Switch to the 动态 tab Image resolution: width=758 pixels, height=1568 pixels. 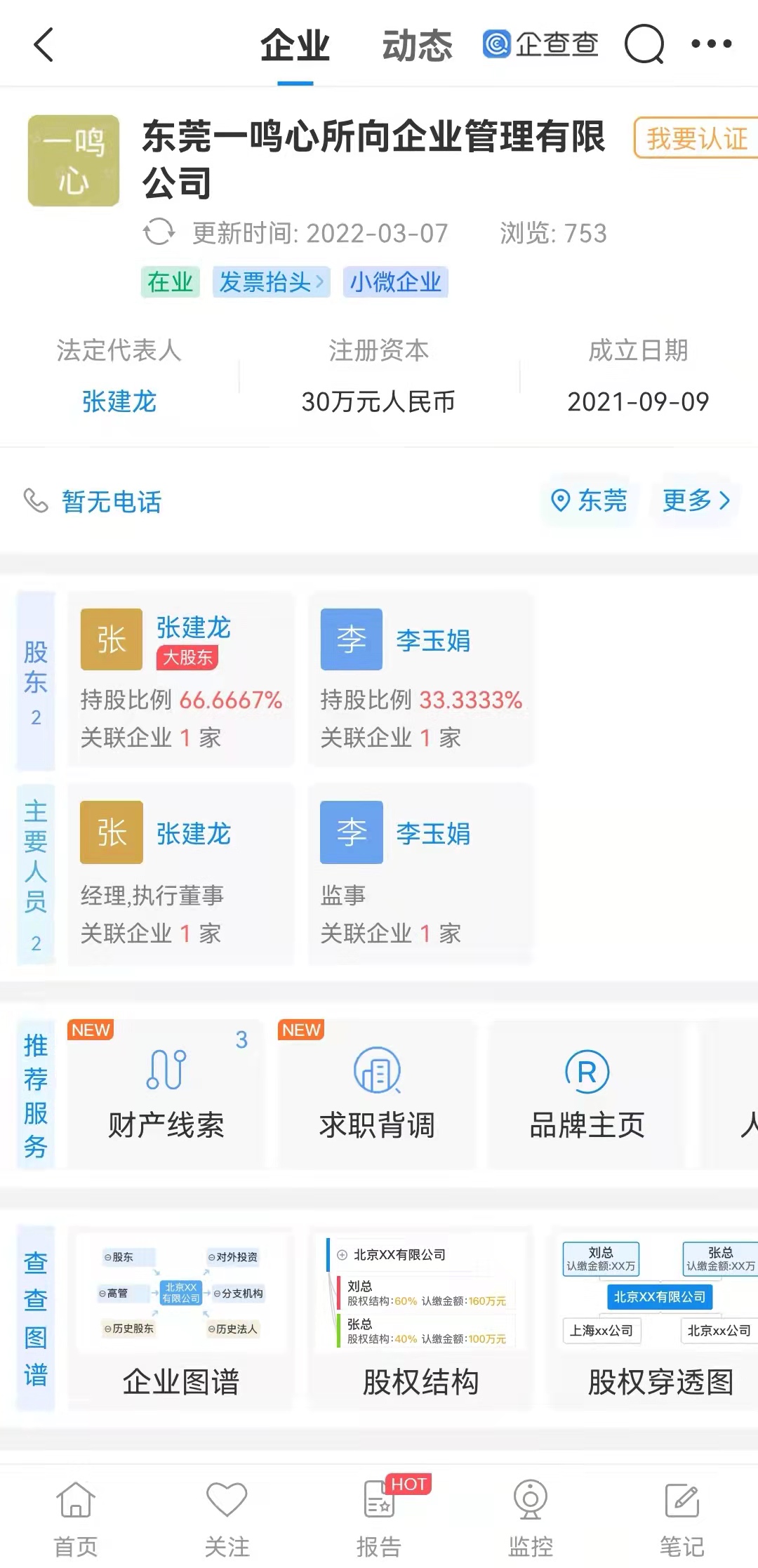pyautogui.click(x=417, y=46)
